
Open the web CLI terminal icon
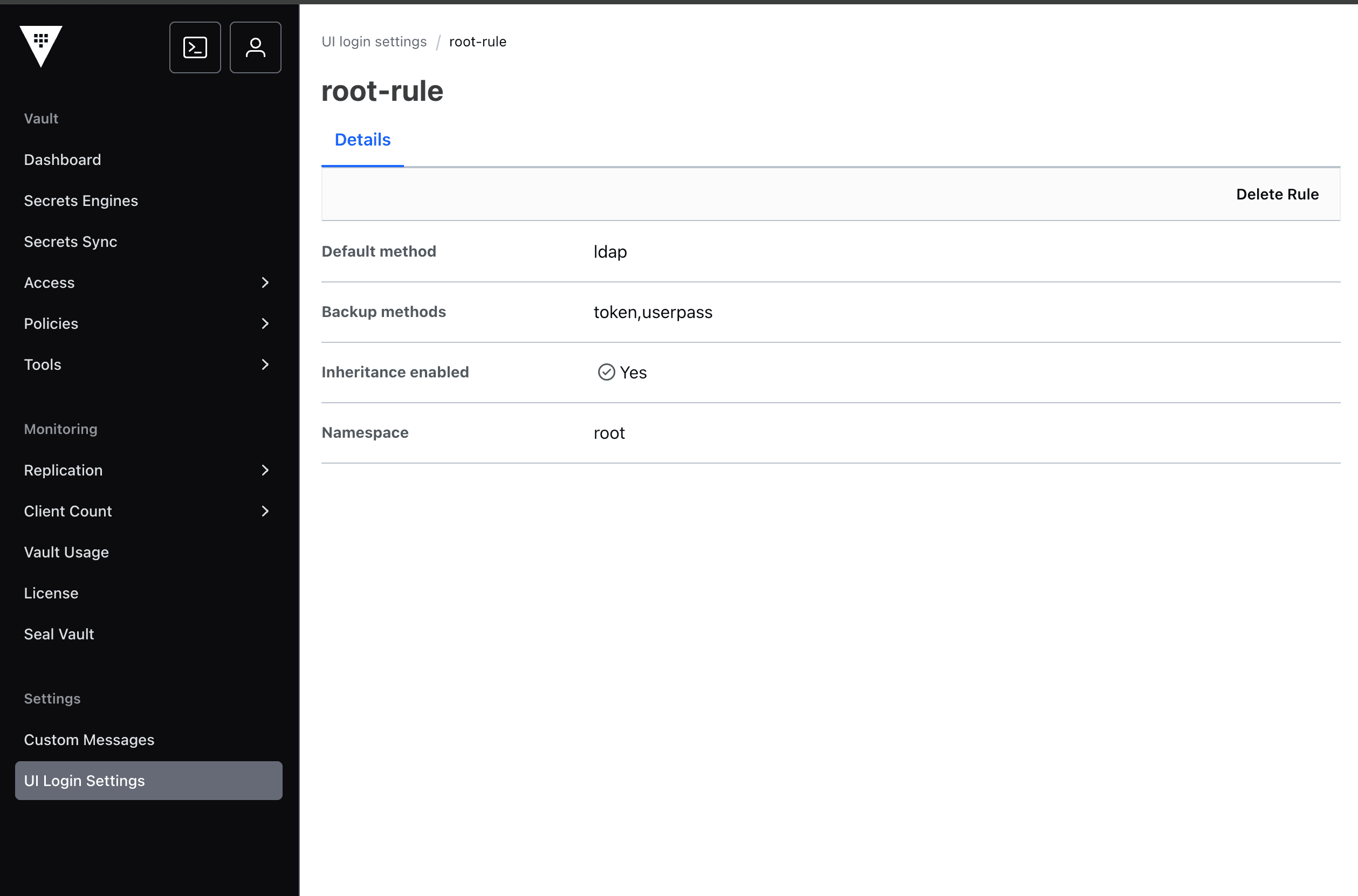(x=195, y=47)
